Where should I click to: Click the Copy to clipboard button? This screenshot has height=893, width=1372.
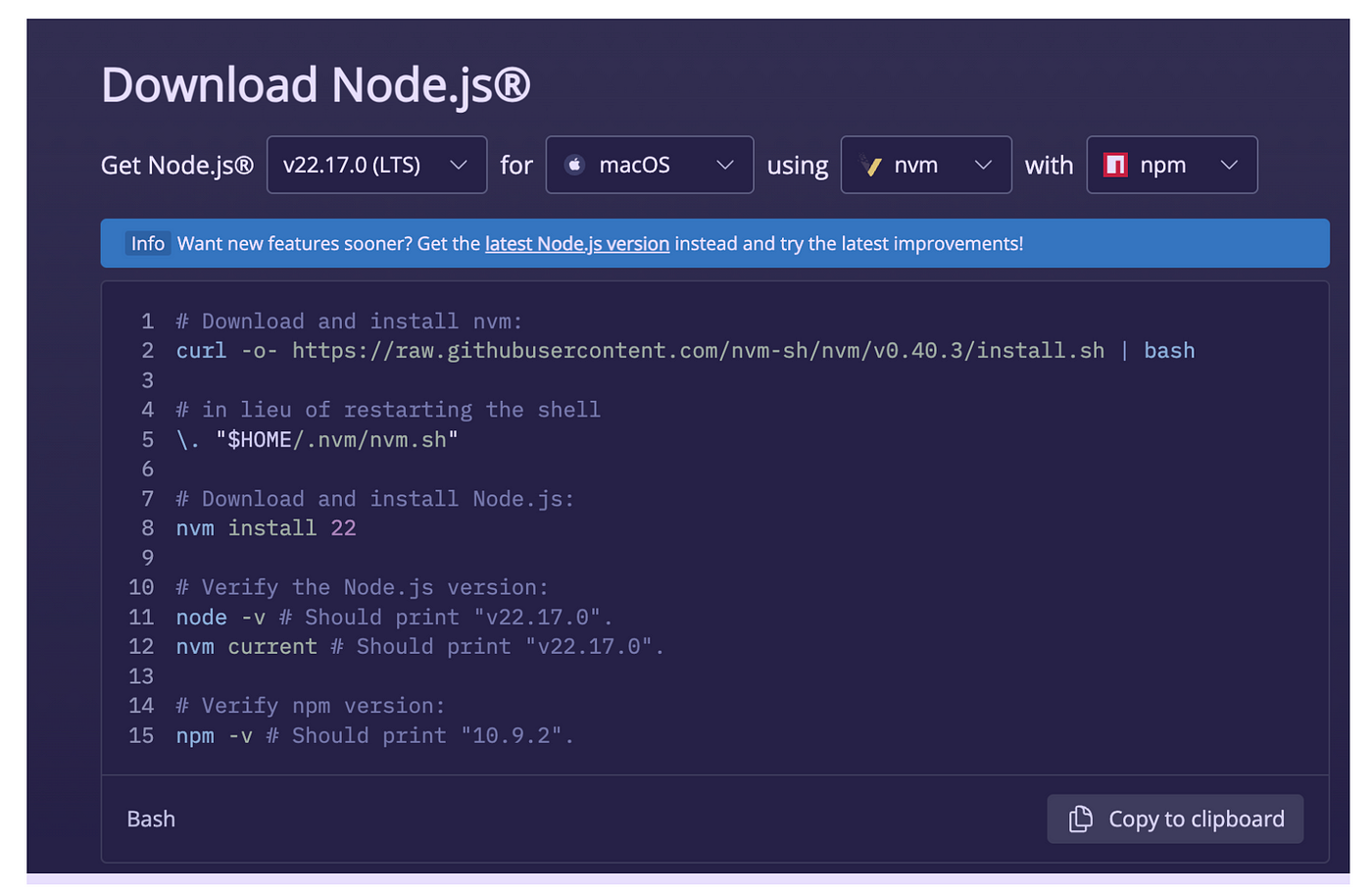[1175, 819]
